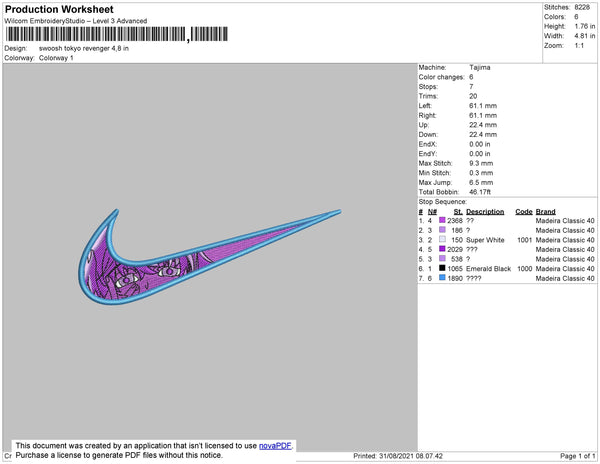The image size is (600, 464).
Task: Click the Width value '4.81 in'
Action: coord(585,36)
